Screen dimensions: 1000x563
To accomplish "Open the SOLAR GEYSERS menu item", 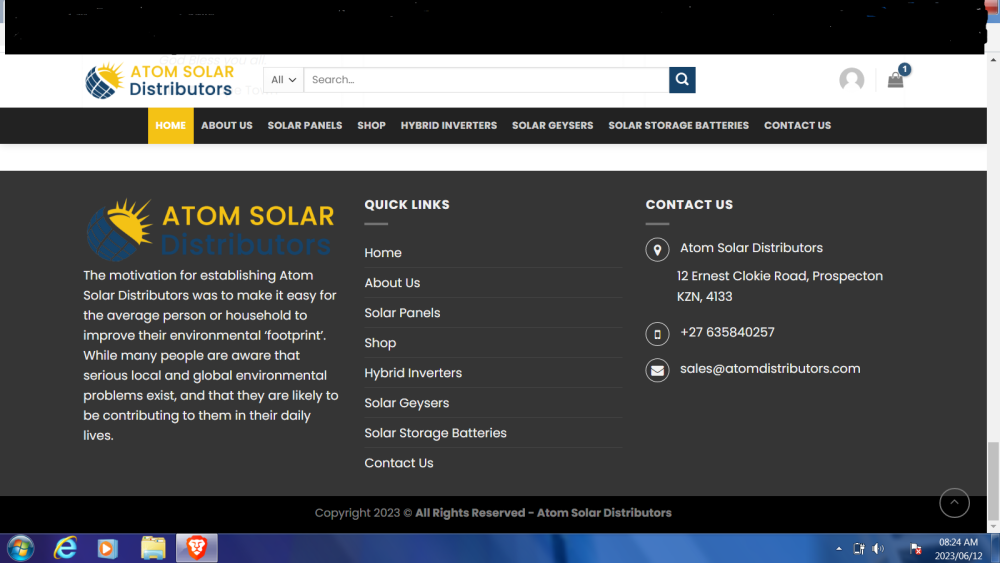I will [x=552, y=126].
